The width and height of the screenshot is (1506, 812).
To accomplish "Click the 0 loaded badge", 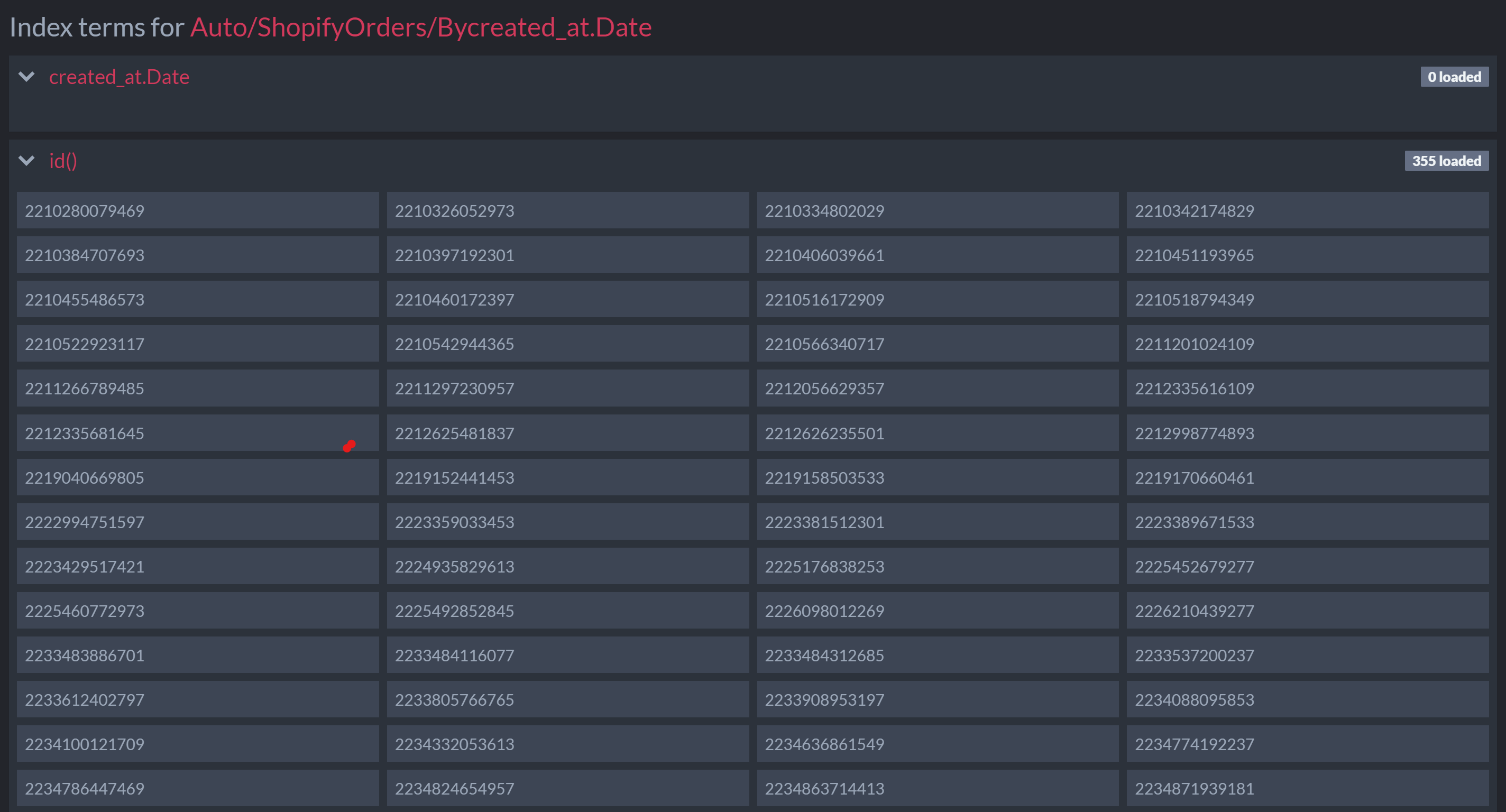I will point(1455,77).
